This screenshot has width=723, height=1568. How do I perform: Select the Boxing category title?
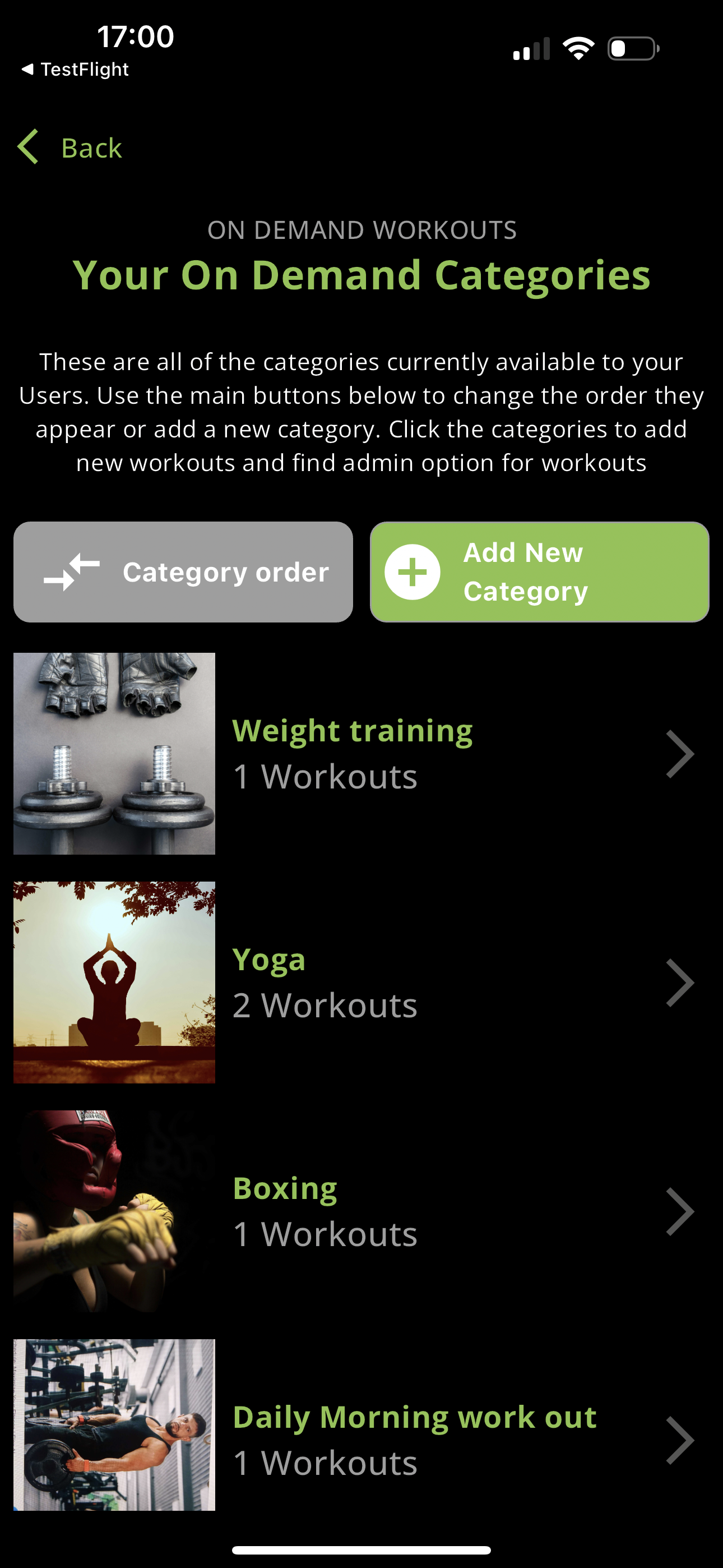click(x=285, y=1189)
